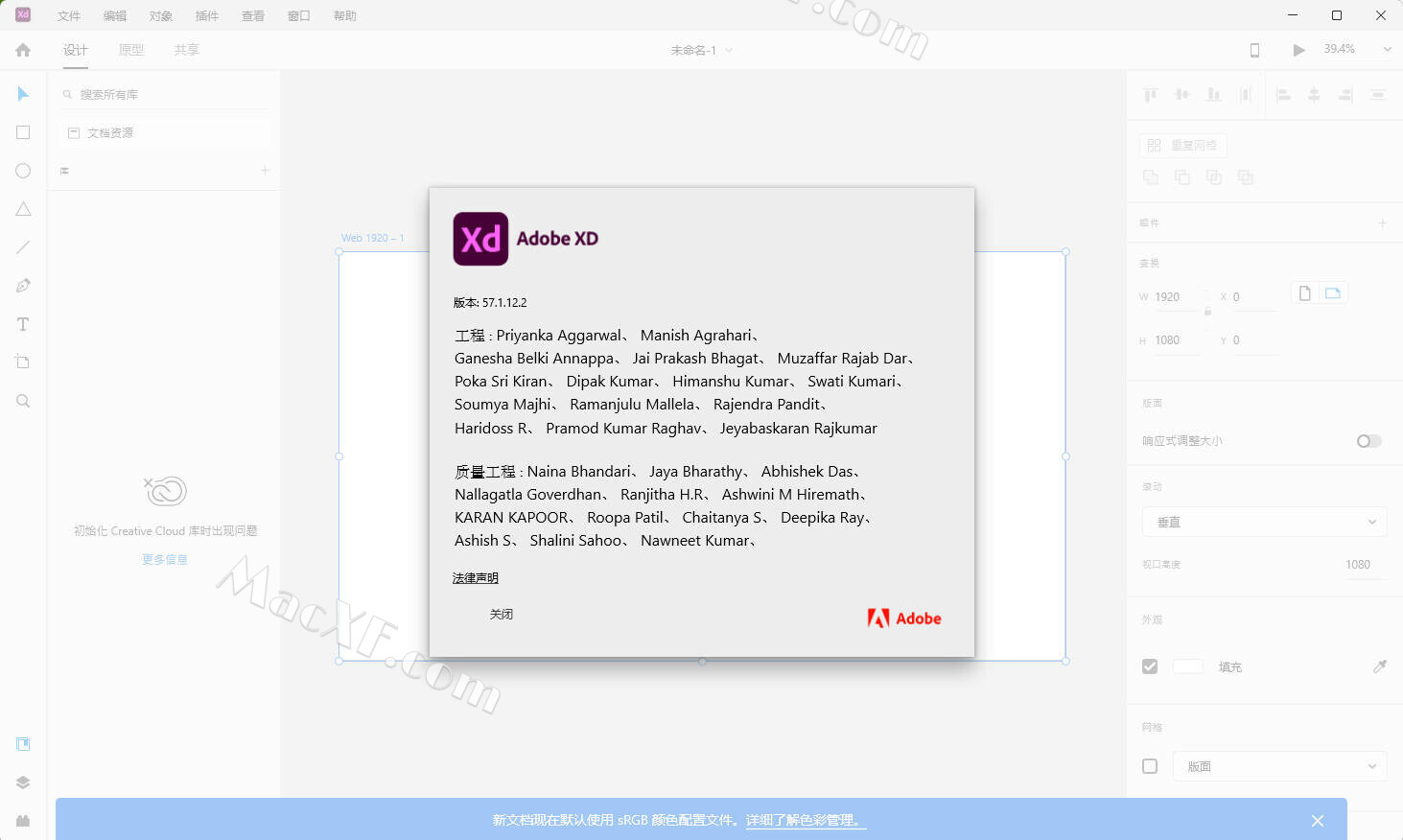The height and width of the screenshot is (840, 1403).
Task: Click the fill color swatch
Action: click(1188, 666)
